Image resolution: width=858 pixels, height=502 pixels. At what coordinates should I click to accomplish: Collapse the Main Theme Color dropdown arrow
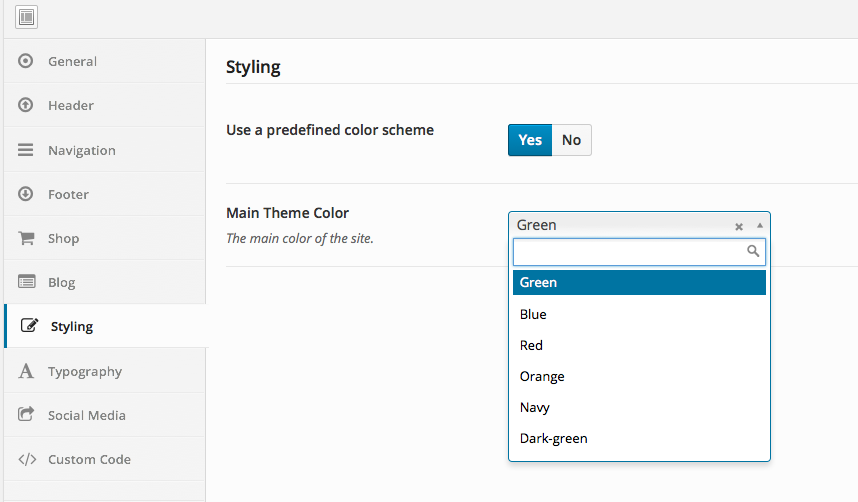pos(760,225)
